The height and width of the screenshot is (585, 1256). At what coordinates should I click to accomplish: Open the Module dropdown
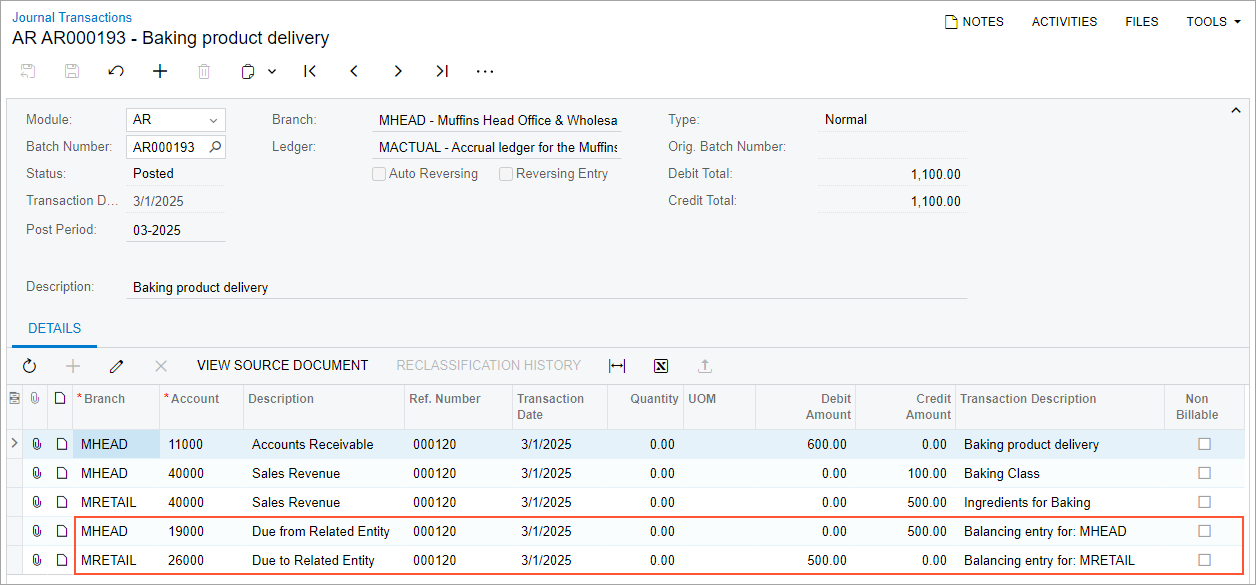click(213, 120)
